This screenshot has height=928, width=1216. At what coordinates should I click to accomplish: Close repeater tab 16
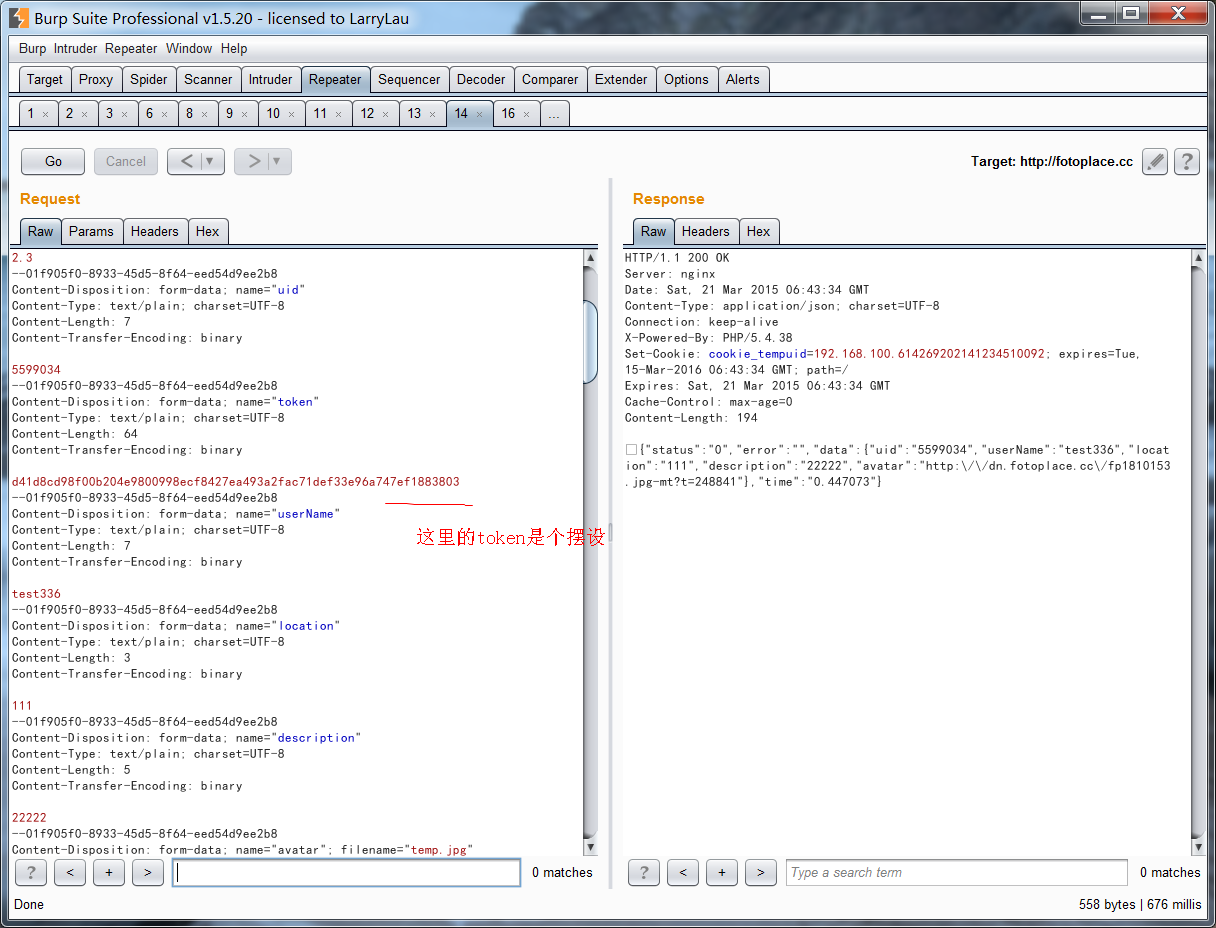click(526, 115)
